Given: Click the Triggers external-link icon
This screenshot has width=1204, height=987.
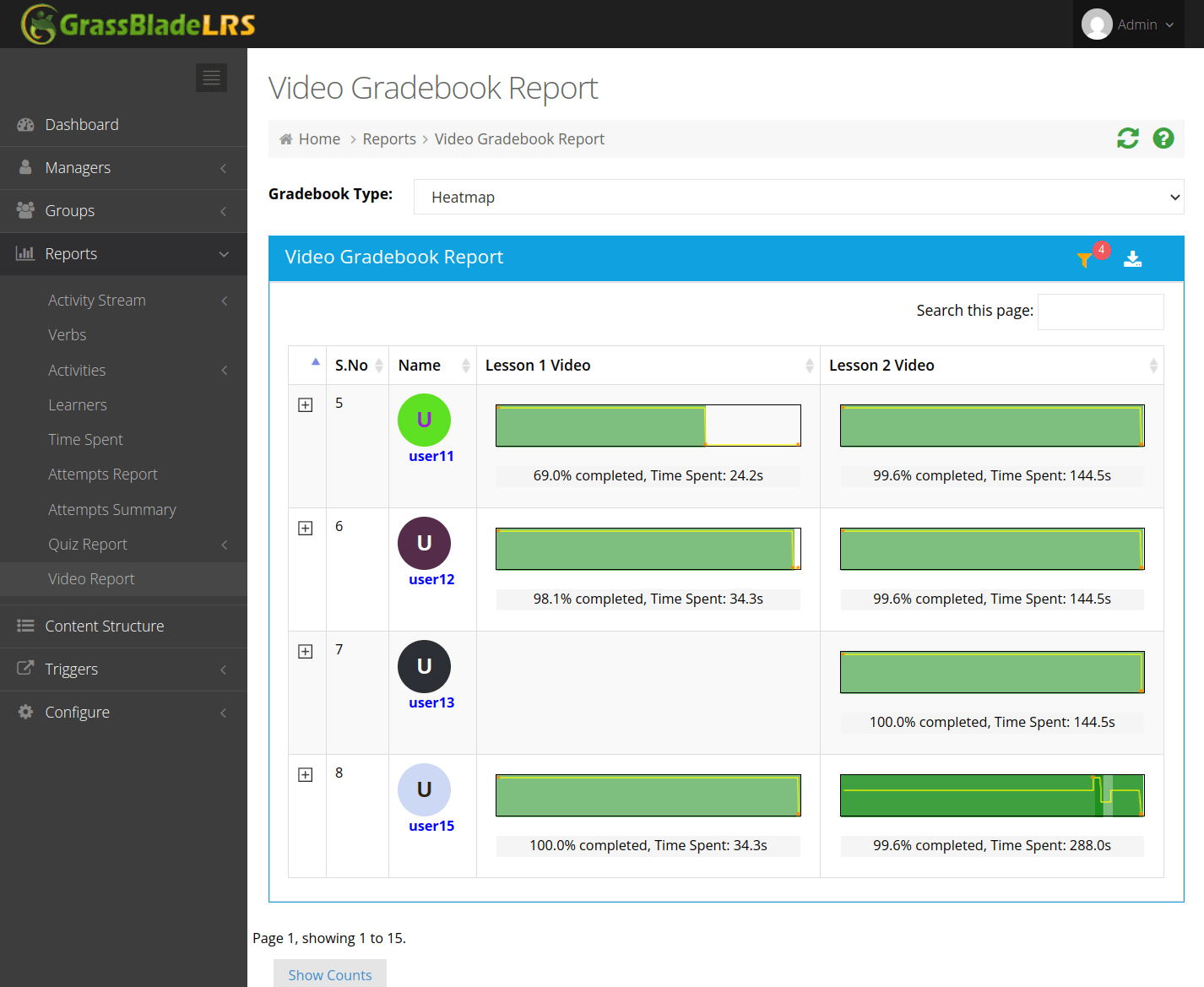Looking at the screenshot, I should coord(25,669).
